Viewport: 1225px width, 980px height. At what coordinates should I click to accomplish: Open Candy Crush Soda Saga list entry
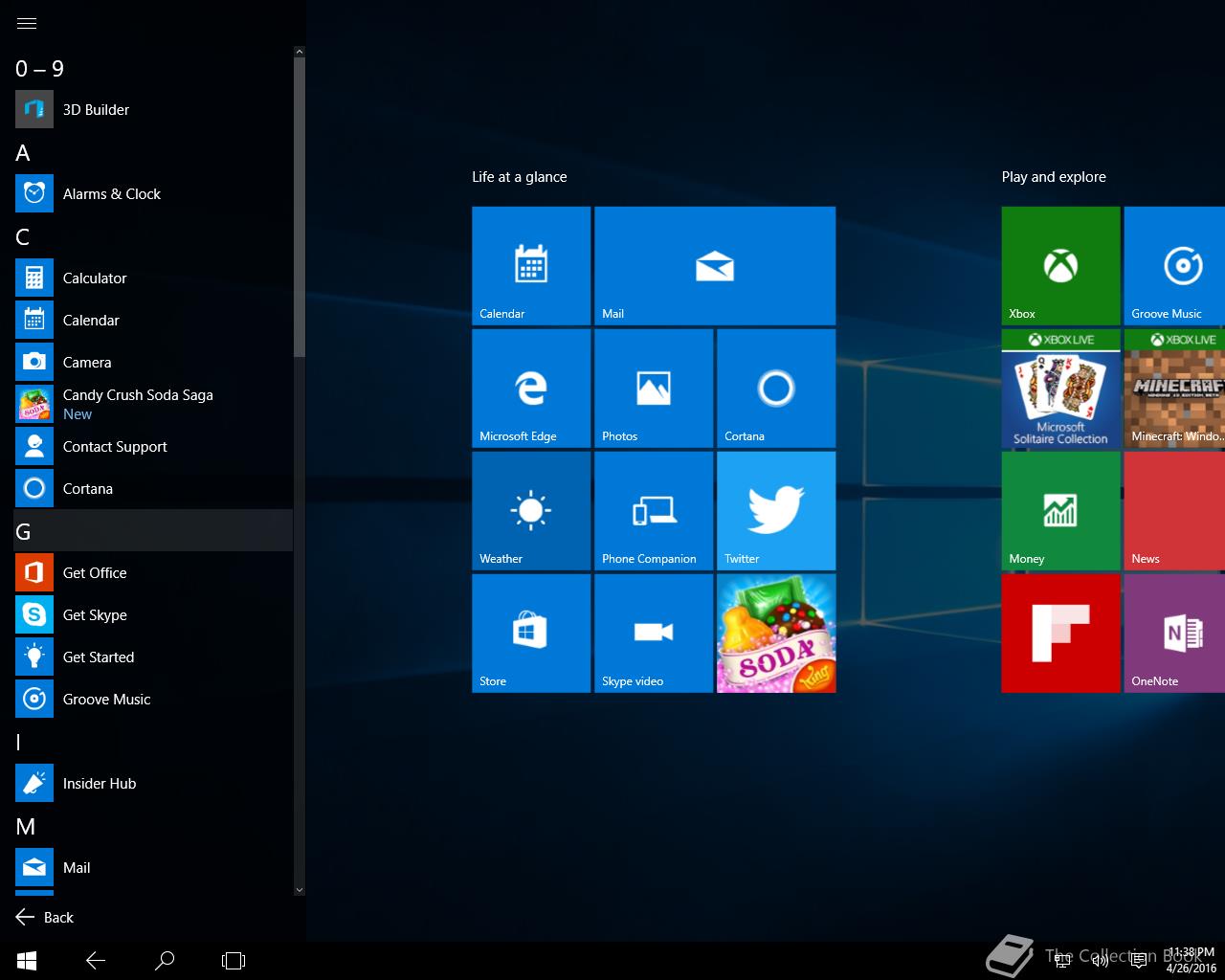coord(153,404)
